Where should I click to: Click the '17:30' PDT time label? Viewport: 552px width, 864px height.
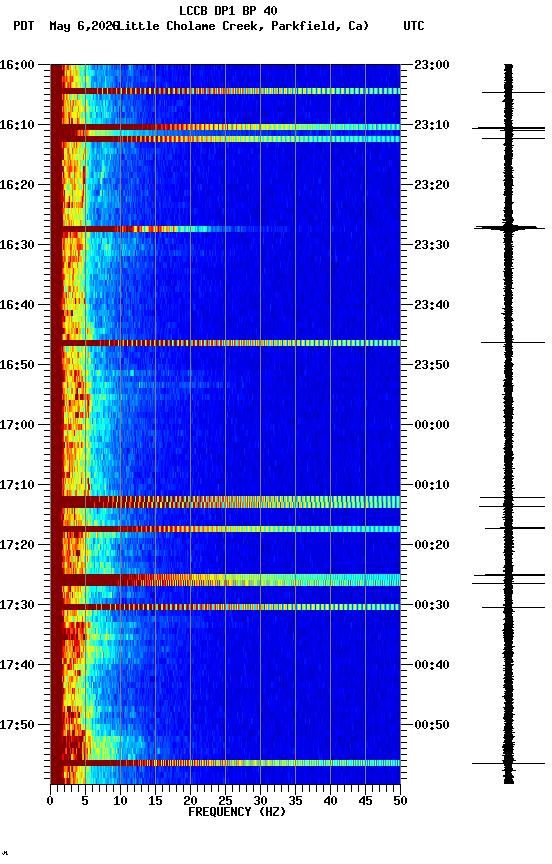click(x=17, y=605)
